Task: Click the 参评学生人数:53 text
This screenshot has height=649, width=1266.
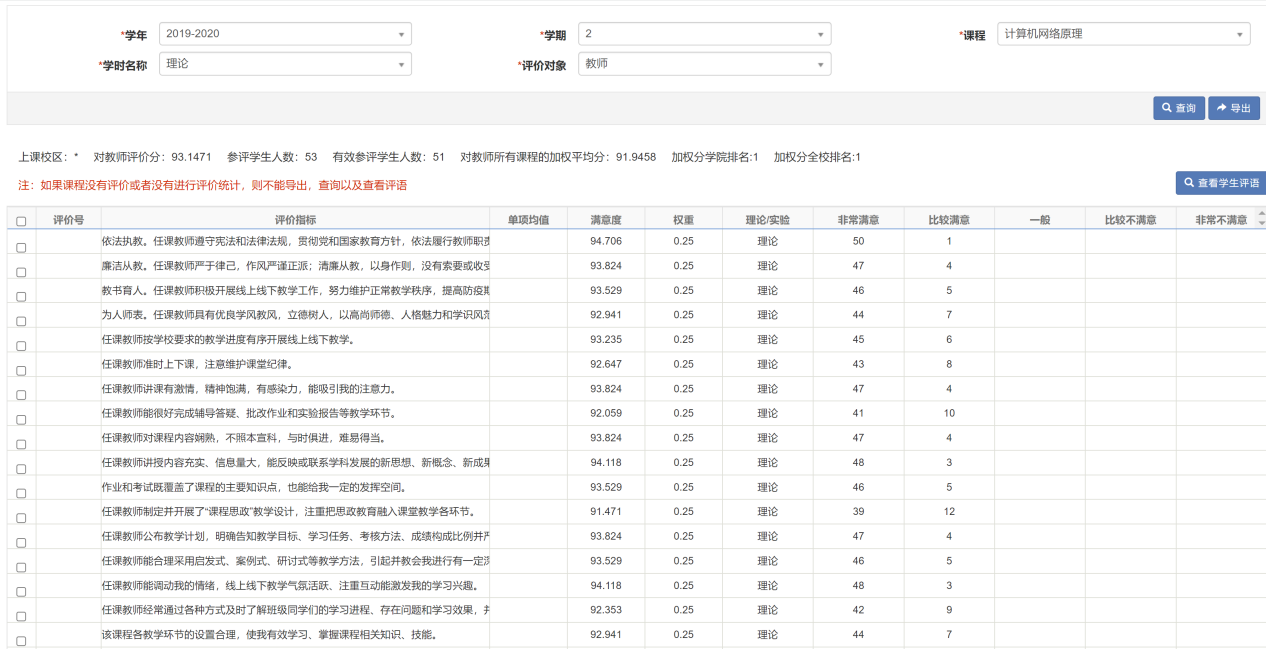Action: (x=272, y=157)
